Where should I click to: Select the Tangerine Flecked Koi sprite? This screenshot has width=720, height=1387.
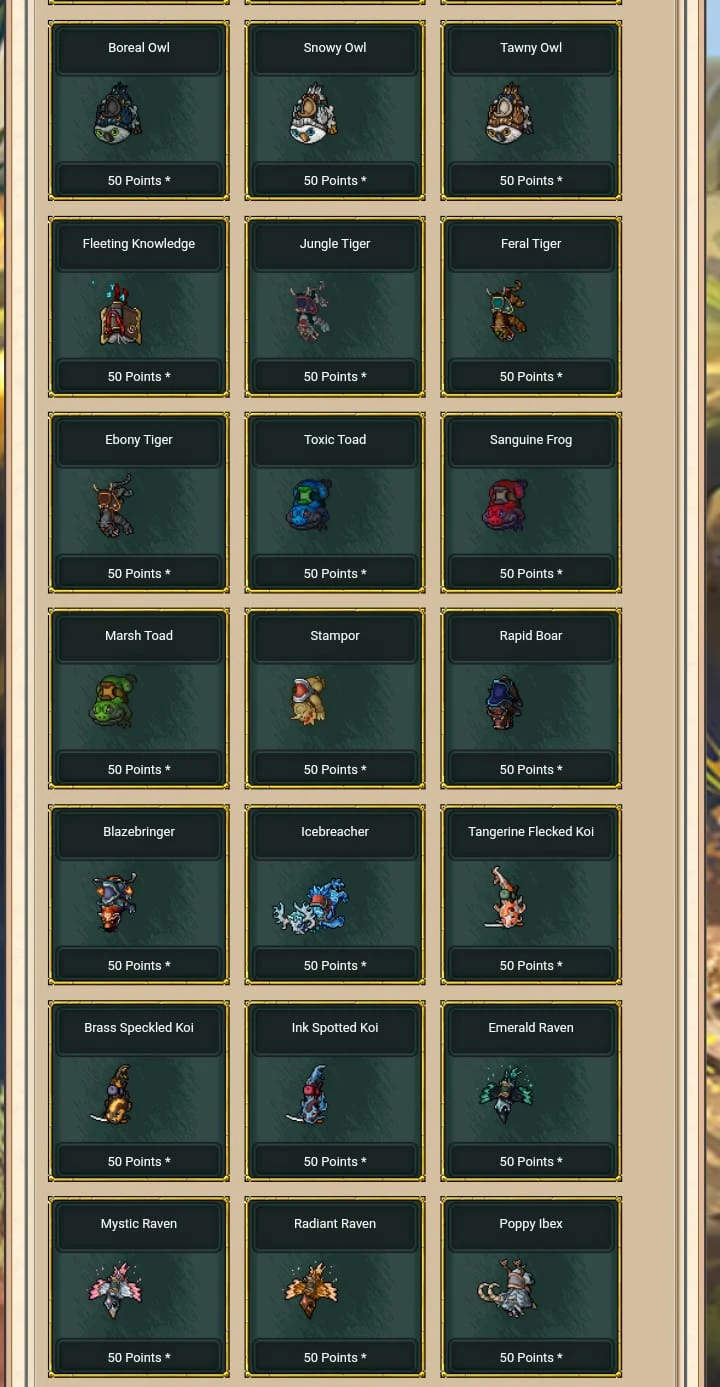pyautogui.click(x=505, y=897)
